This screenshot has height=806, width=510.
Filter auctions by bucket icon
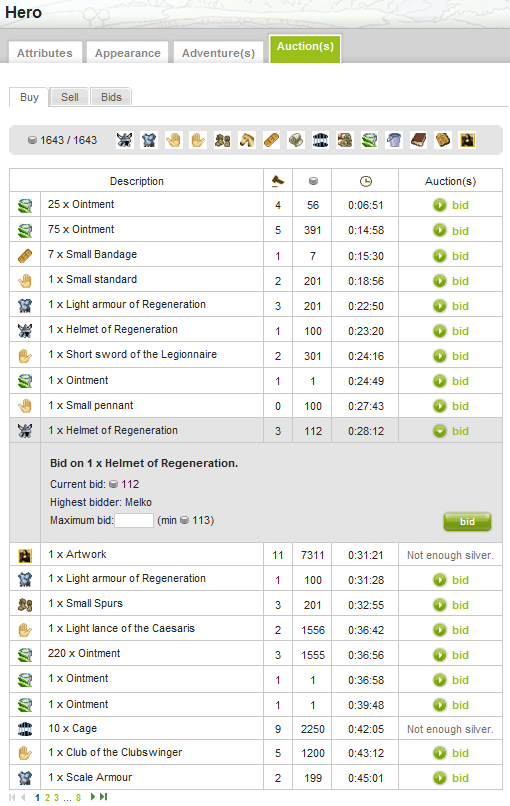click(x=394, y=140)
